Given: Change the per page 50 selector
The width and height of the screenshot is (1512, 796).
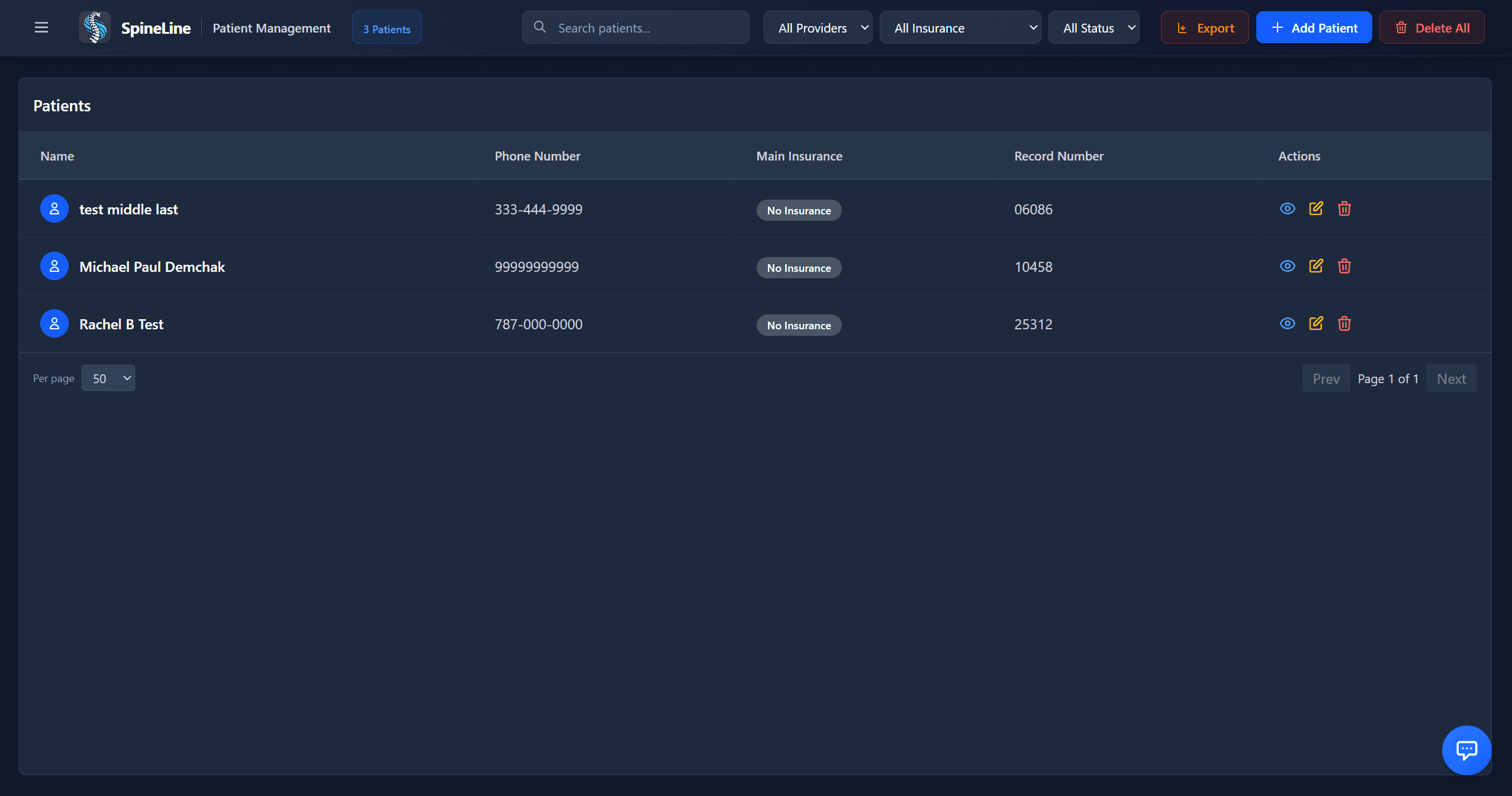Looking at the screenshot, I should point(108,378).
